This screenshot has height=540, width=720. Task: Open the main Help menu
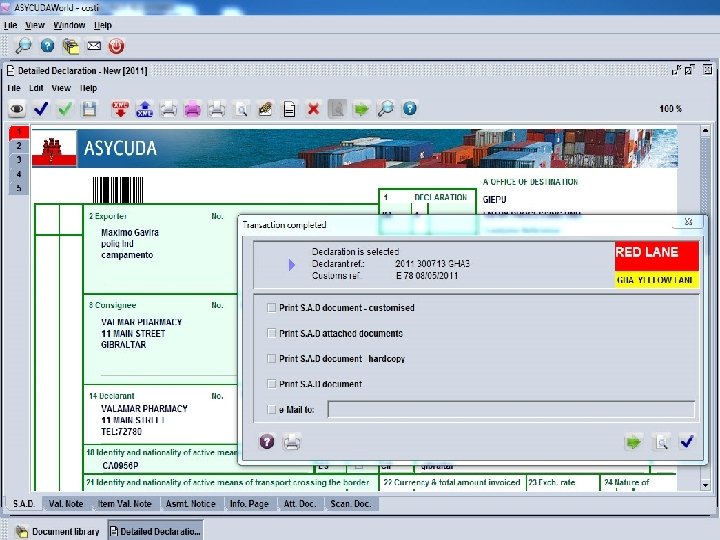(103, 25)
